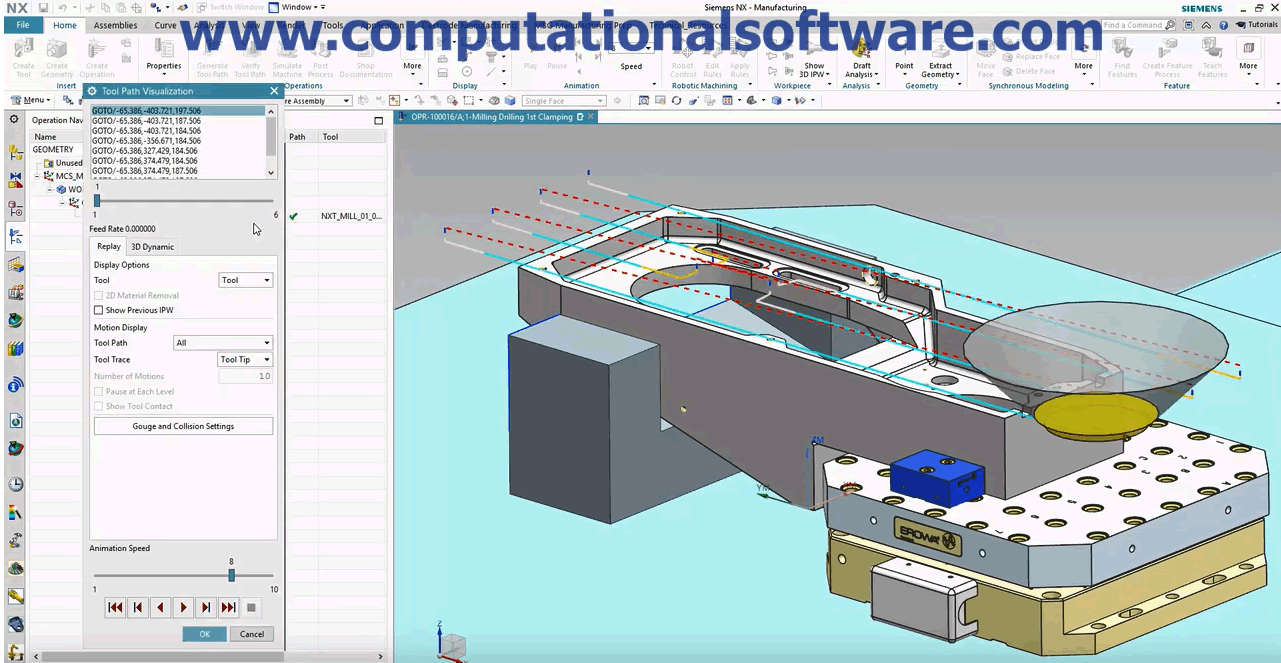Image resolution: width=1281 pixels, height=663 pixels.
Task: Open the Tutorials link icon
Action: [1257, 25]
